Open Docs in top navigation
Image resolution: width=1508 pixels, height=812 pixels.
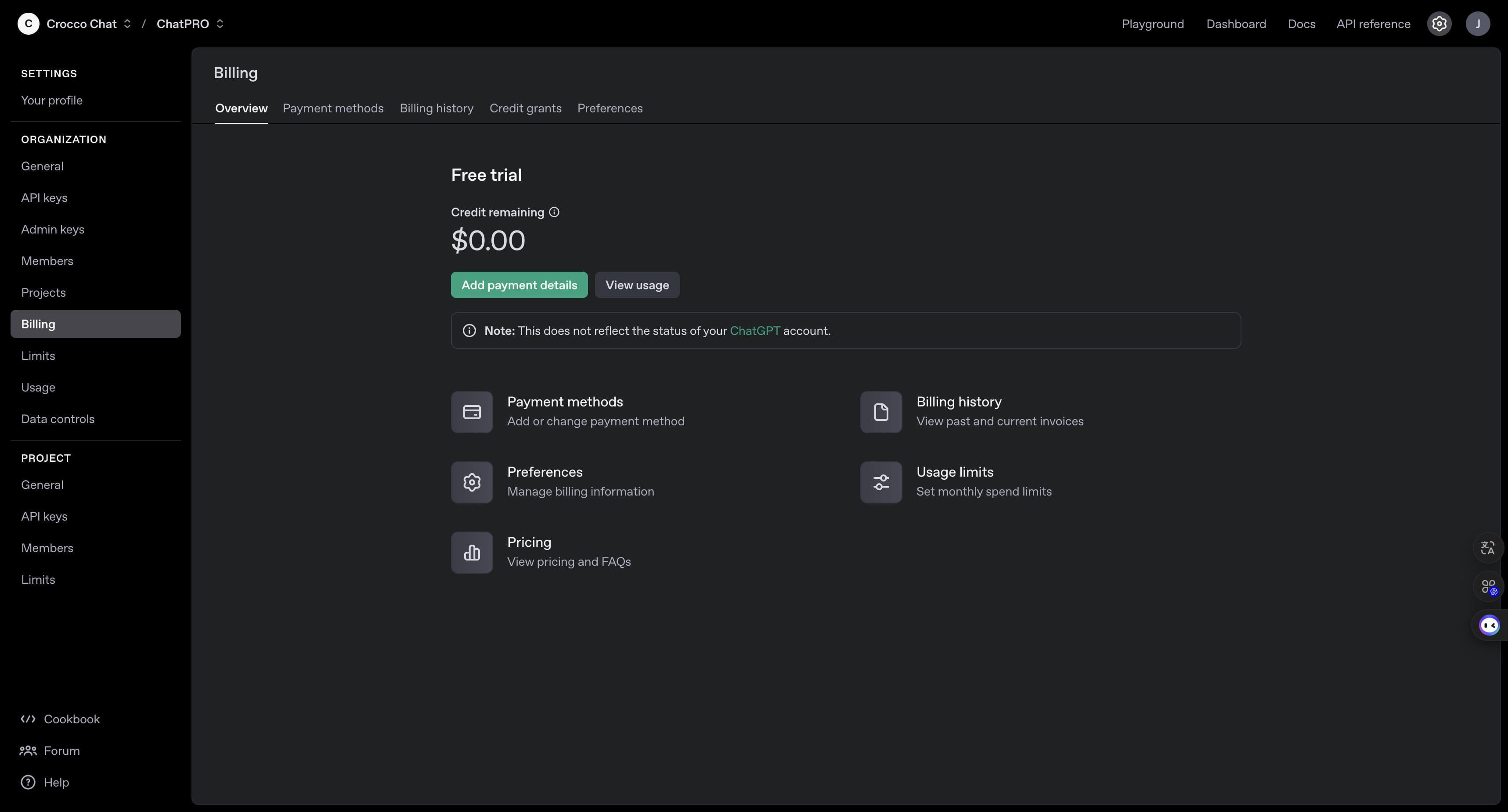coord(1301,24)
